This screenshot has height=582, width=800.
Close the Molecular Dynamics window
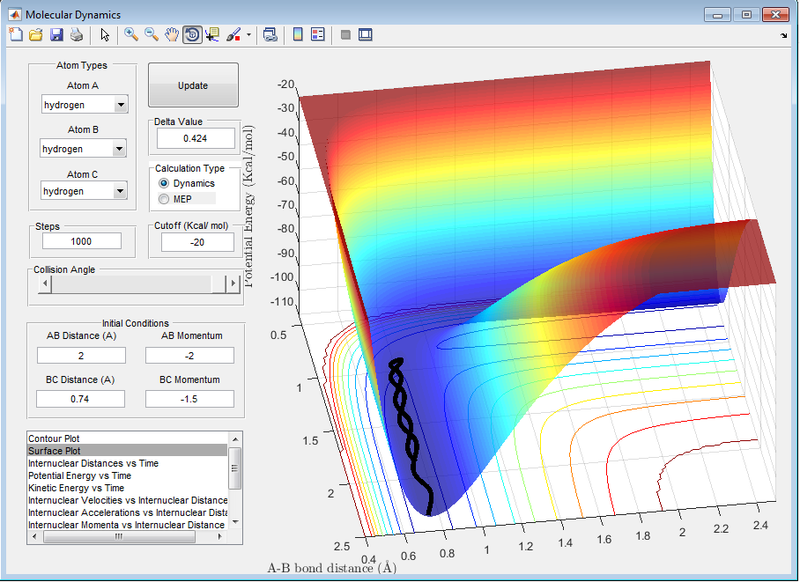(x=776, y=14)
